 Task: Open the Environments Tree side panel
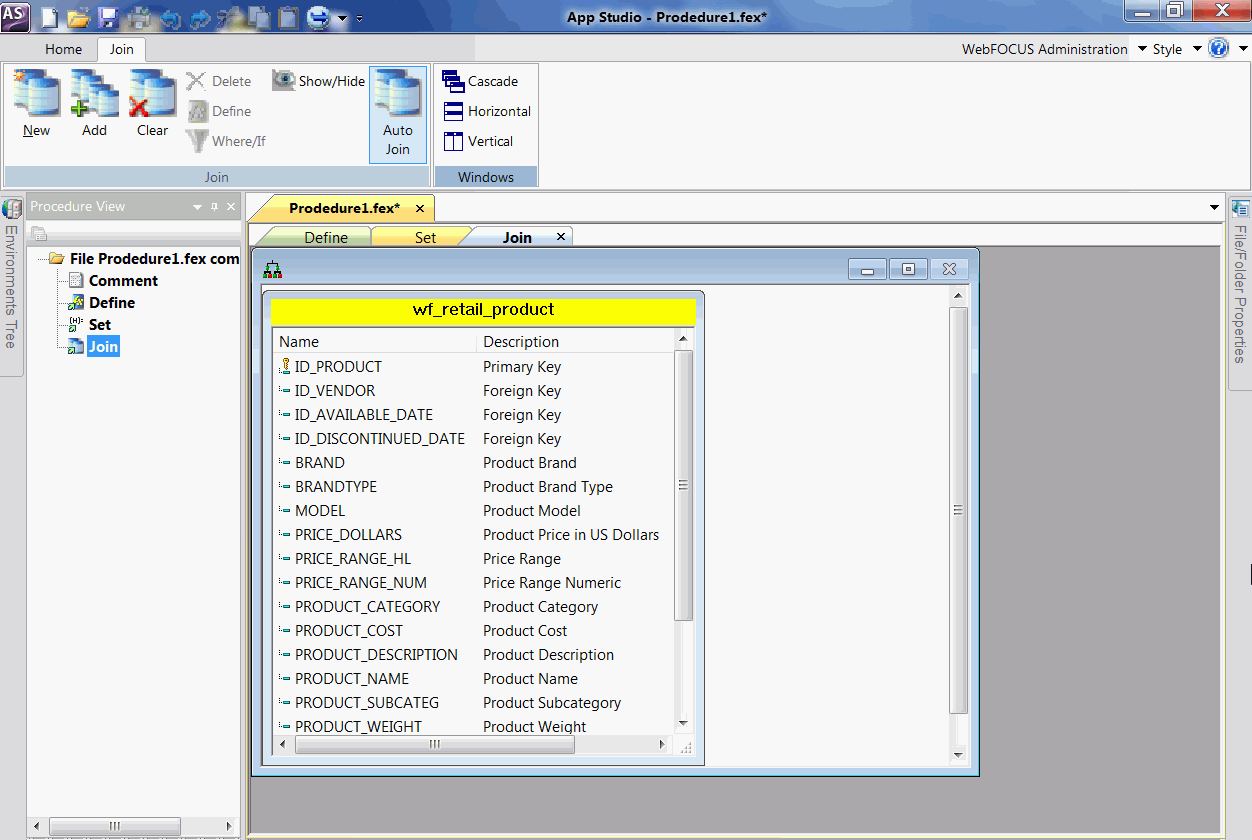point(11,285)
